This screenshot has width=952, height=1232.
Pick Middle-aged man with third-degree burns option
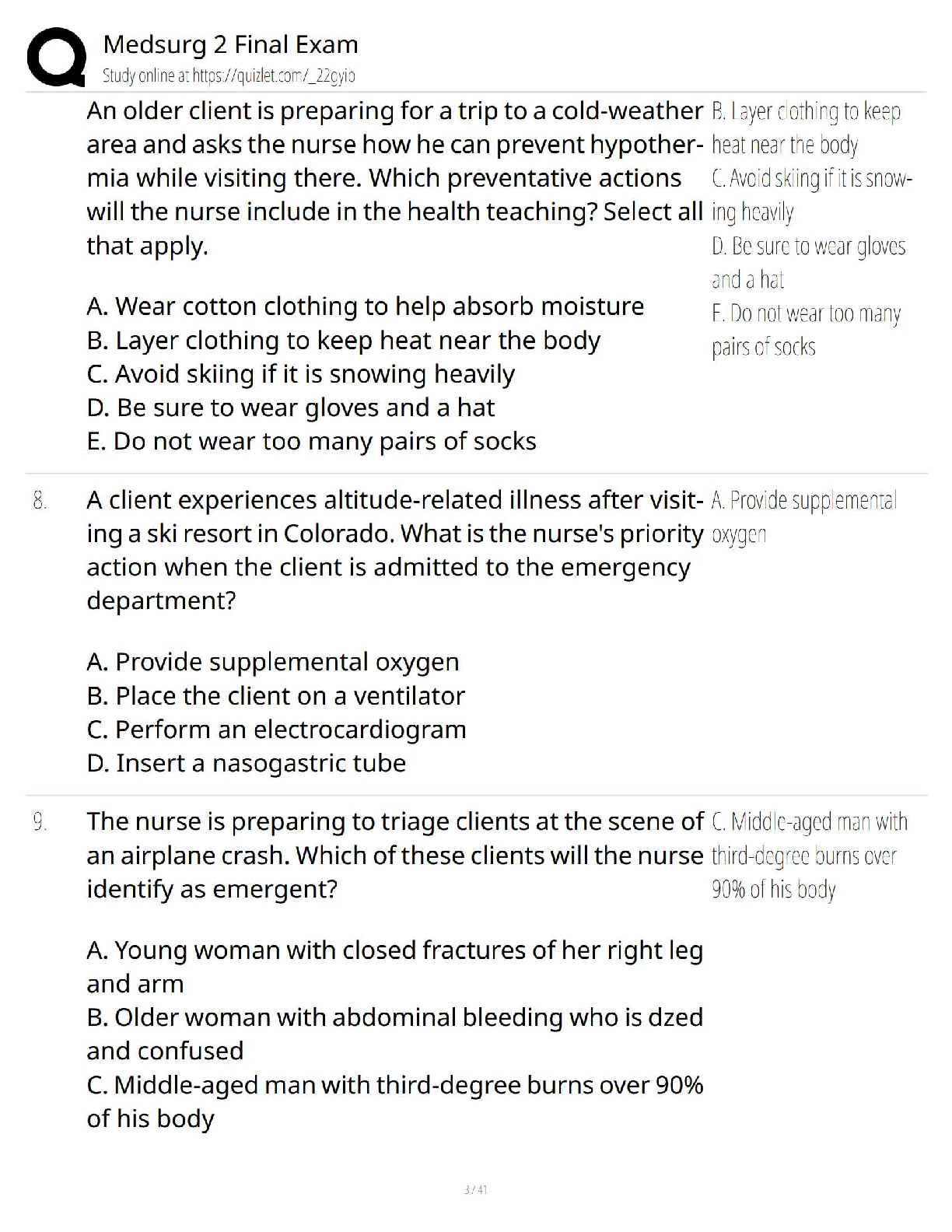point(394,1085)
